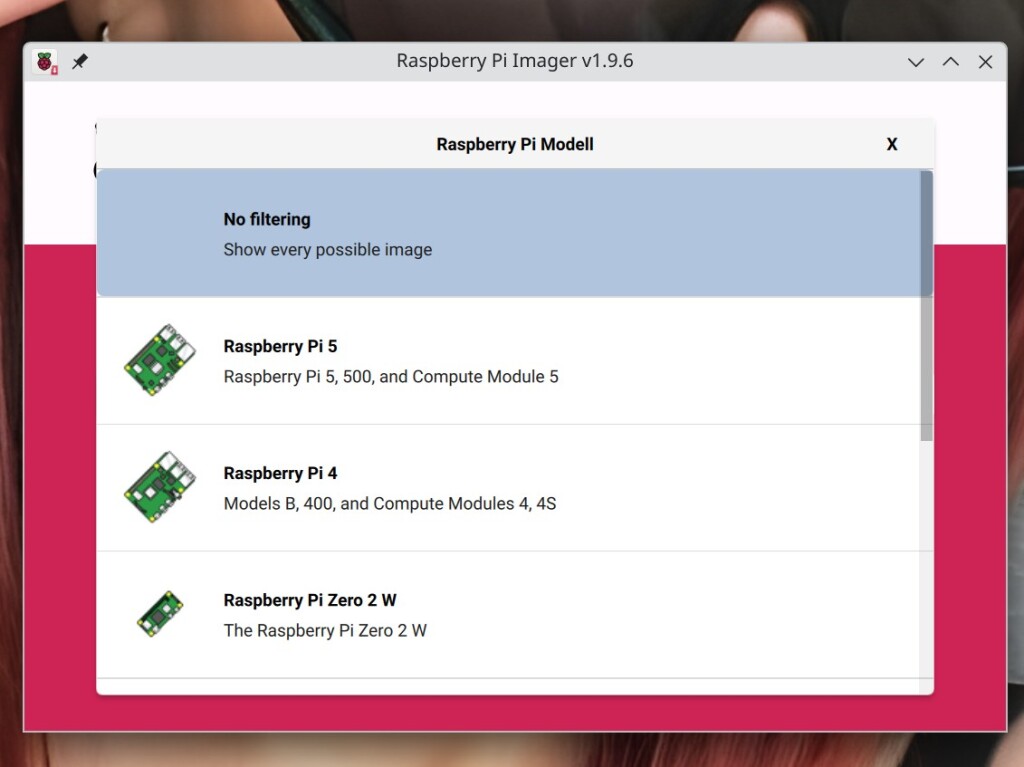Click the Raspberry Pi 5 board icon
The image size is (1024, 767).
[160, 360]
